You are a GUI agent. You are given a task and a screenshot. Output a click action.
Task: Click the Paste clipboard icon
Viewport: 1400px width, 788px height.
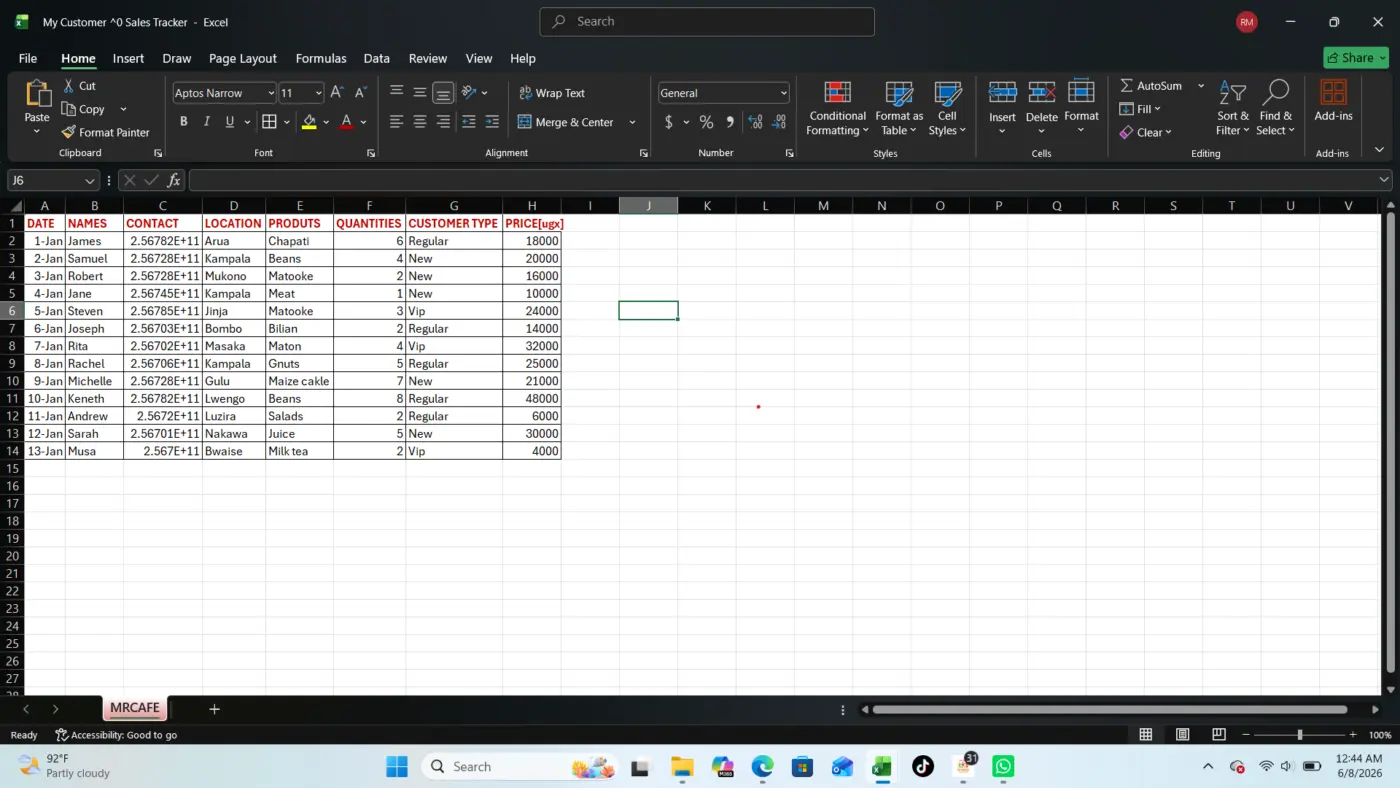click(37, 94)
